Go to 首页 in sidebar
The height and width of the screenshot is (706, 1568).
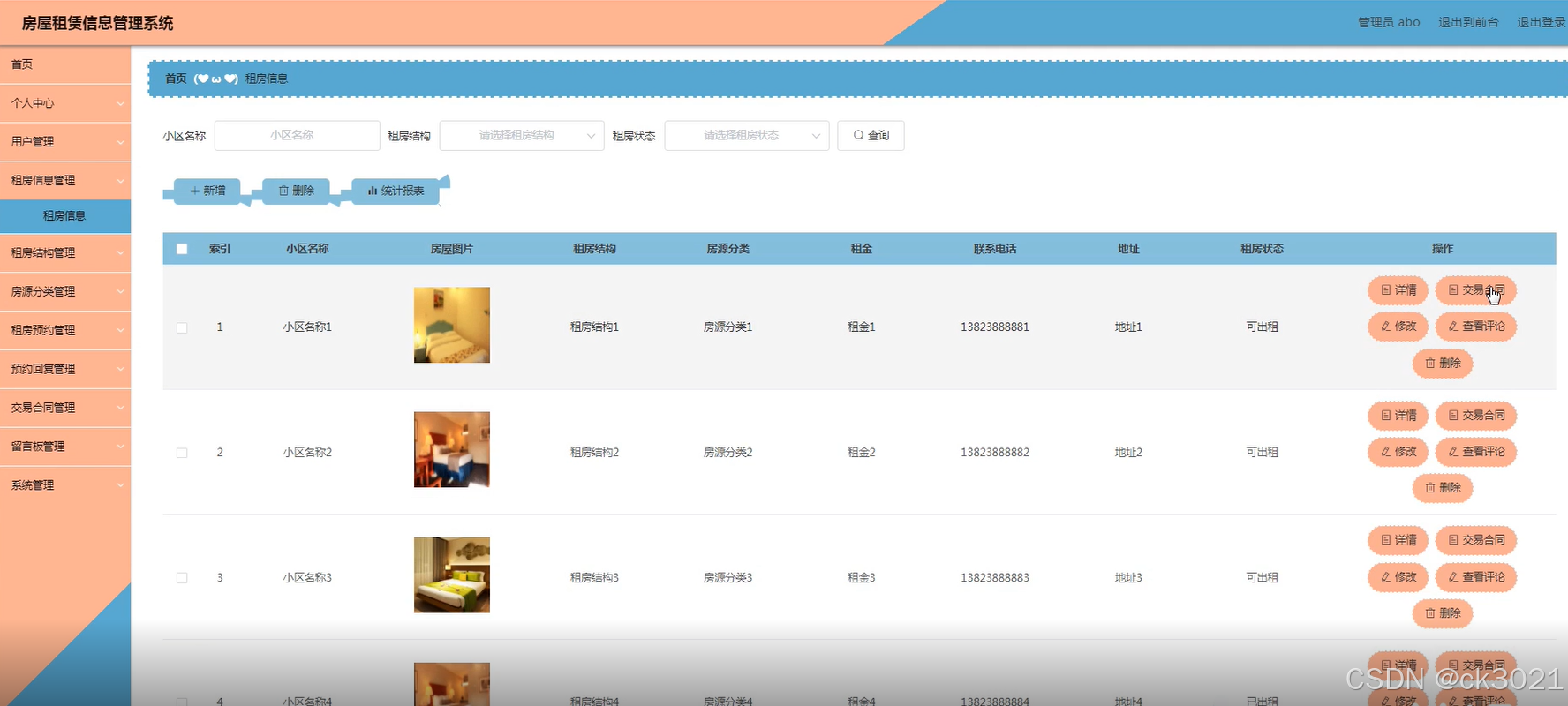click(65, 64)
